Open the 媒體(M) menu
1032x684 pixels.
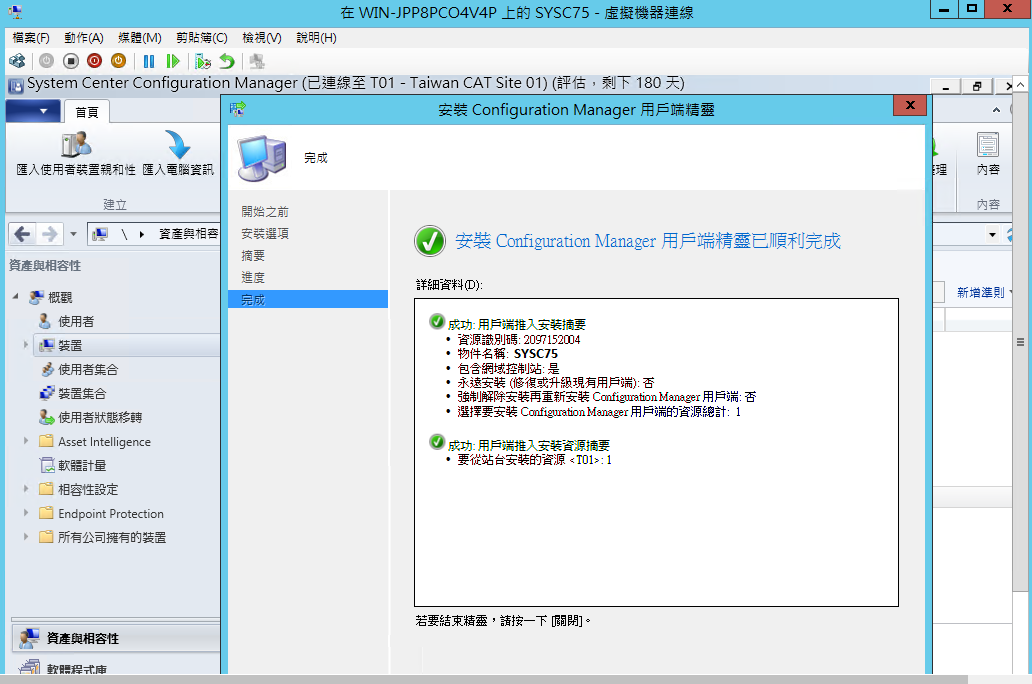coord(140,38)
